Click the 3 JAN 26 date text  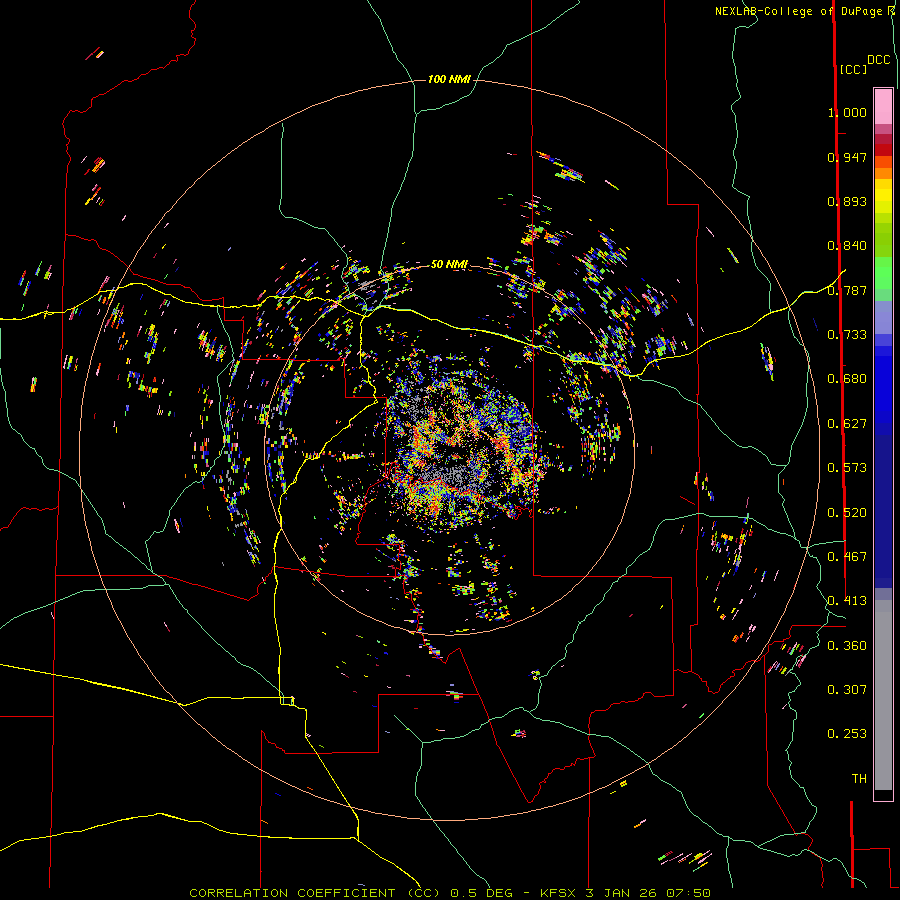(x=620, y=893)
